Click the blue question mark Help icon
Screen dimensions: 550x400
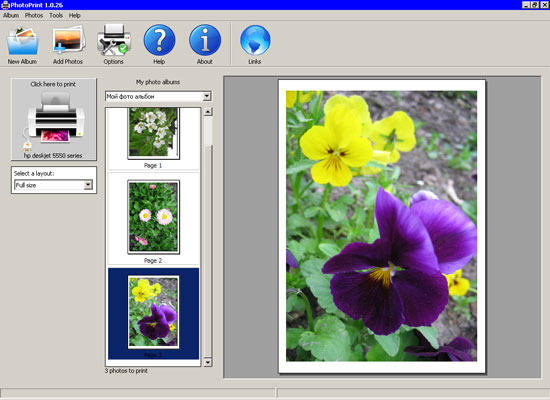(x=159, y=40)
